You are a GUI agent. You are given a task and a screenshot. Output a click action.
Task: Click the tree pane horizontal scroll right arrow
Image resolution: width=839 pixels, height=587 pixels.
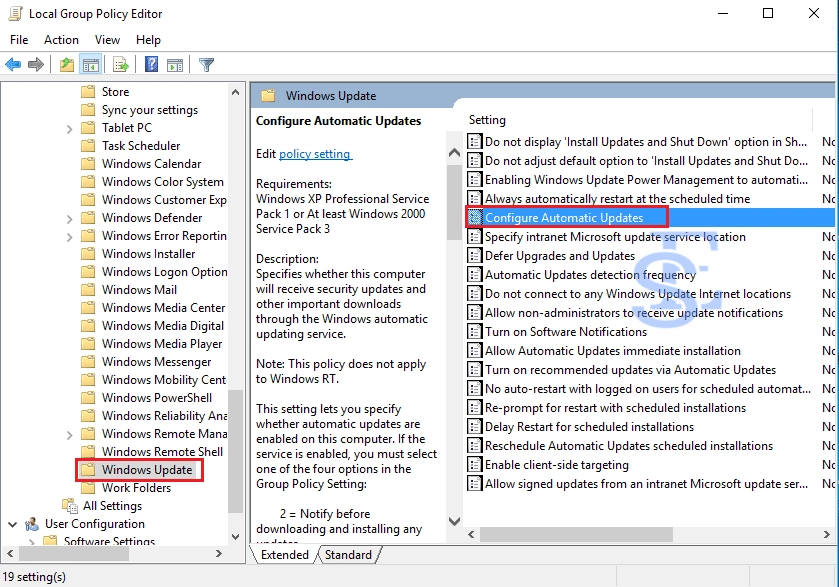tap(218, 553)
